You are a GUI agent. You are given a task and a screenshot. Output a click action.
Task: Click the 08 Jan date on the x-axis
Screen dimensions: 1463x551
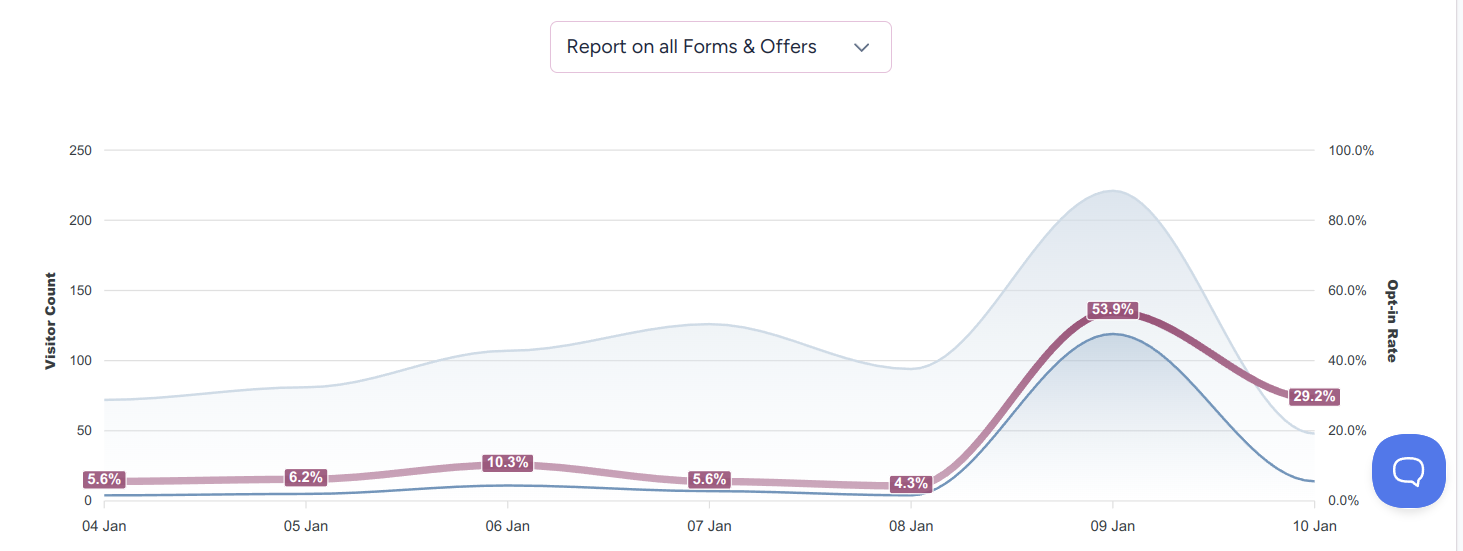[911, 526]
